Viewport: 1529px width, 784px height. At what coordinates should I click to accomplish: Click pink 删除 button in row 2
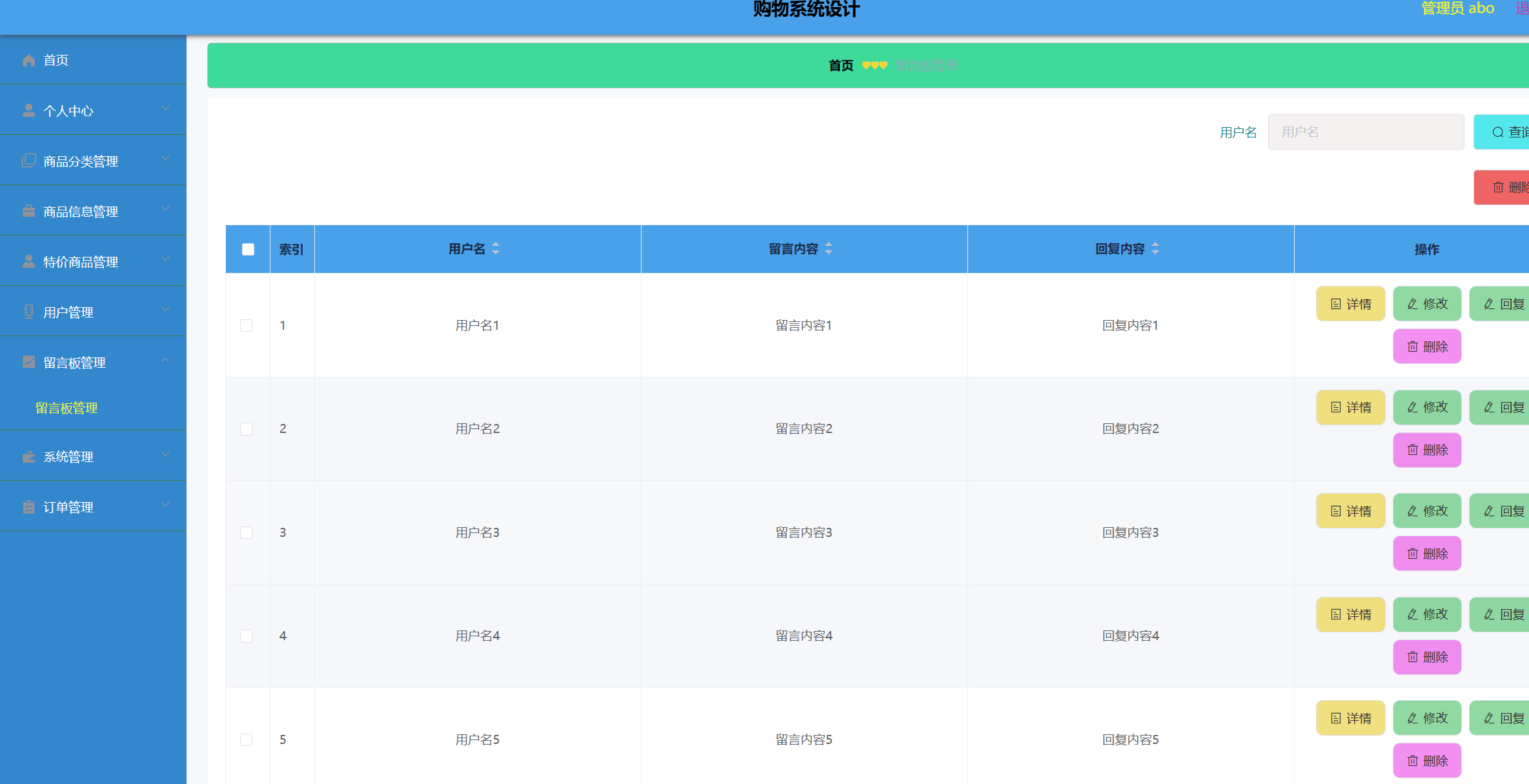[1426, 450]
